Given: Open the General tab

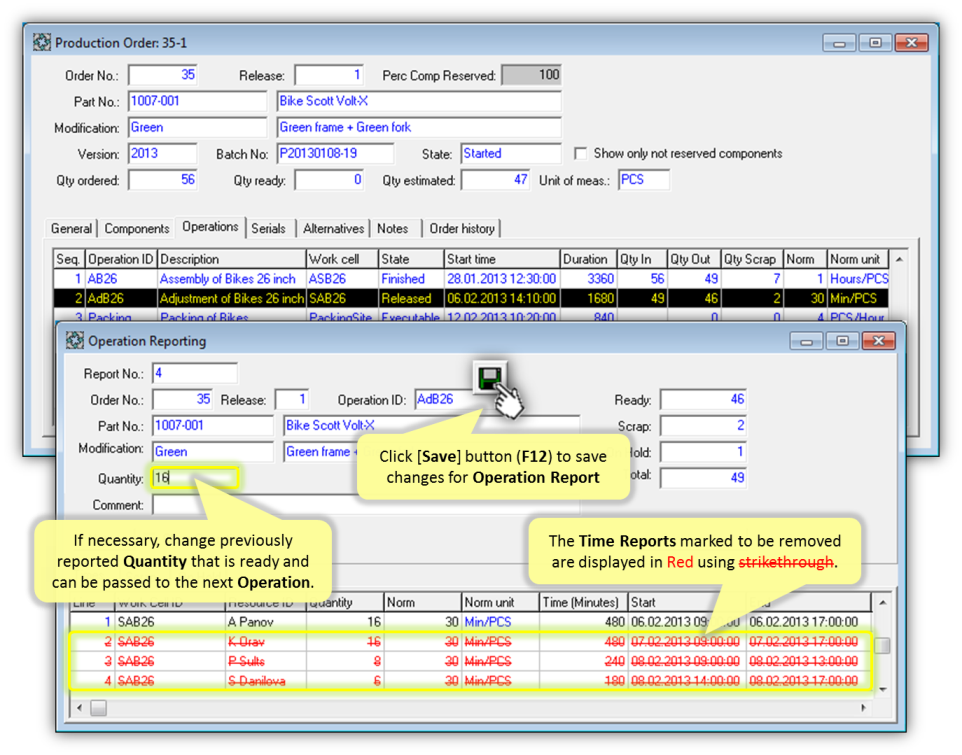Looking at the screenshot, I should tap(71, 228).
